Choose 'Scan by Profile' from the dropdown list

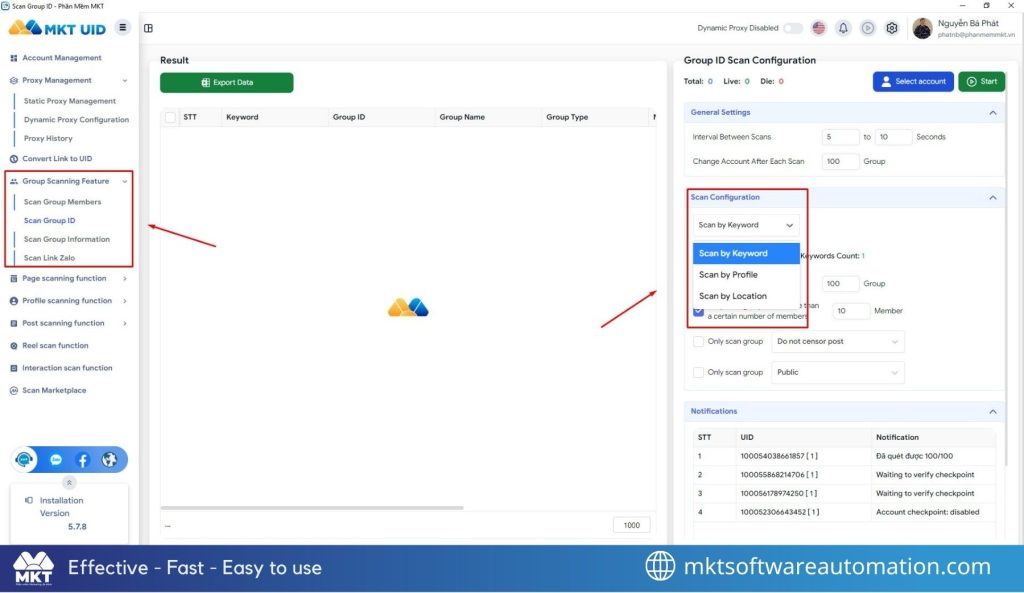(728, 275)
